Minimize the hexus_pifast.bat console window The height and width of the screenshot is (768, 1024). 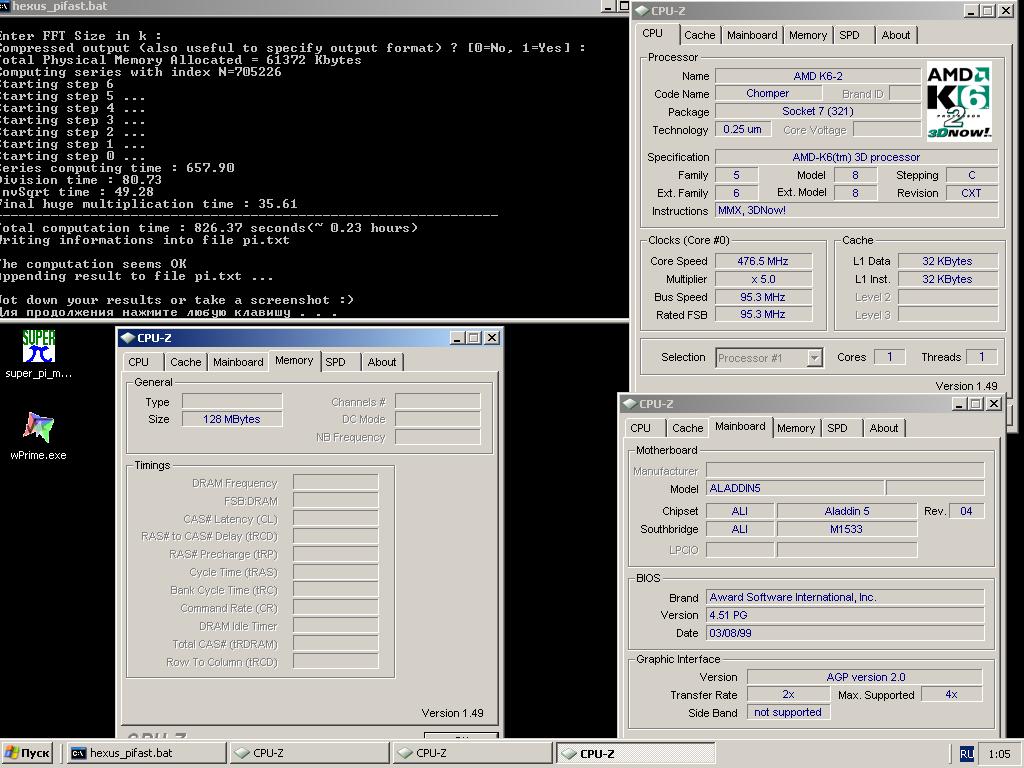tap(609, 7)
